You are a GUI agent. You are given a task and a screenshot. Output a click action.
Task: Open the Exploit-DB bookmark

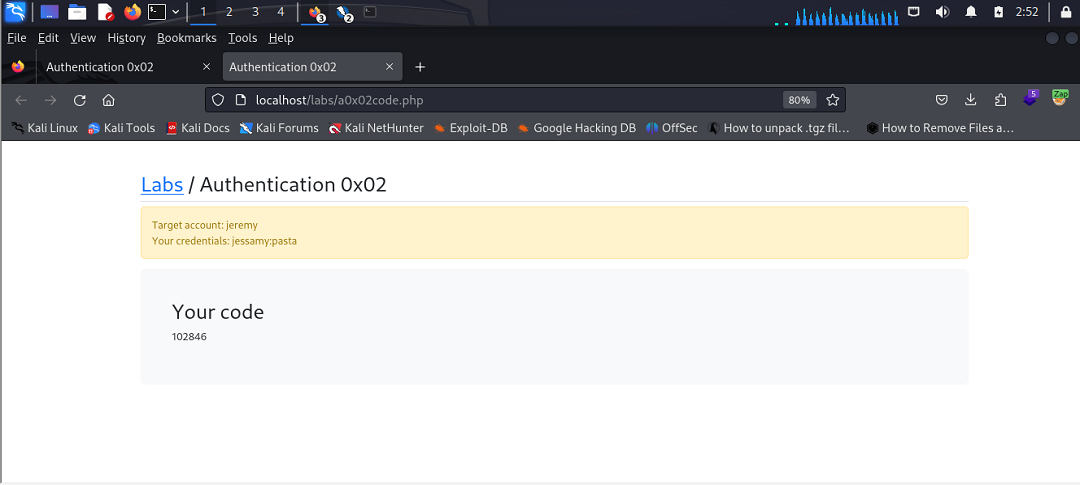point(470,127)
